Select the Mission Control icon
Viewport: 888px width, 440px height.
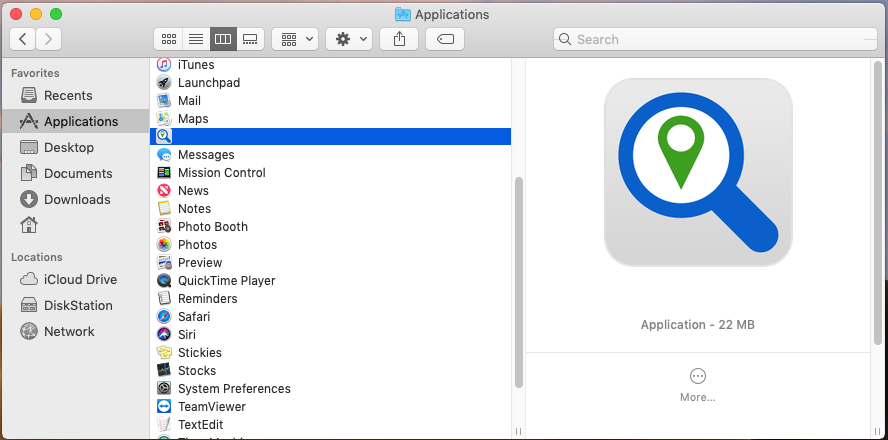click(x=164, y=173)
